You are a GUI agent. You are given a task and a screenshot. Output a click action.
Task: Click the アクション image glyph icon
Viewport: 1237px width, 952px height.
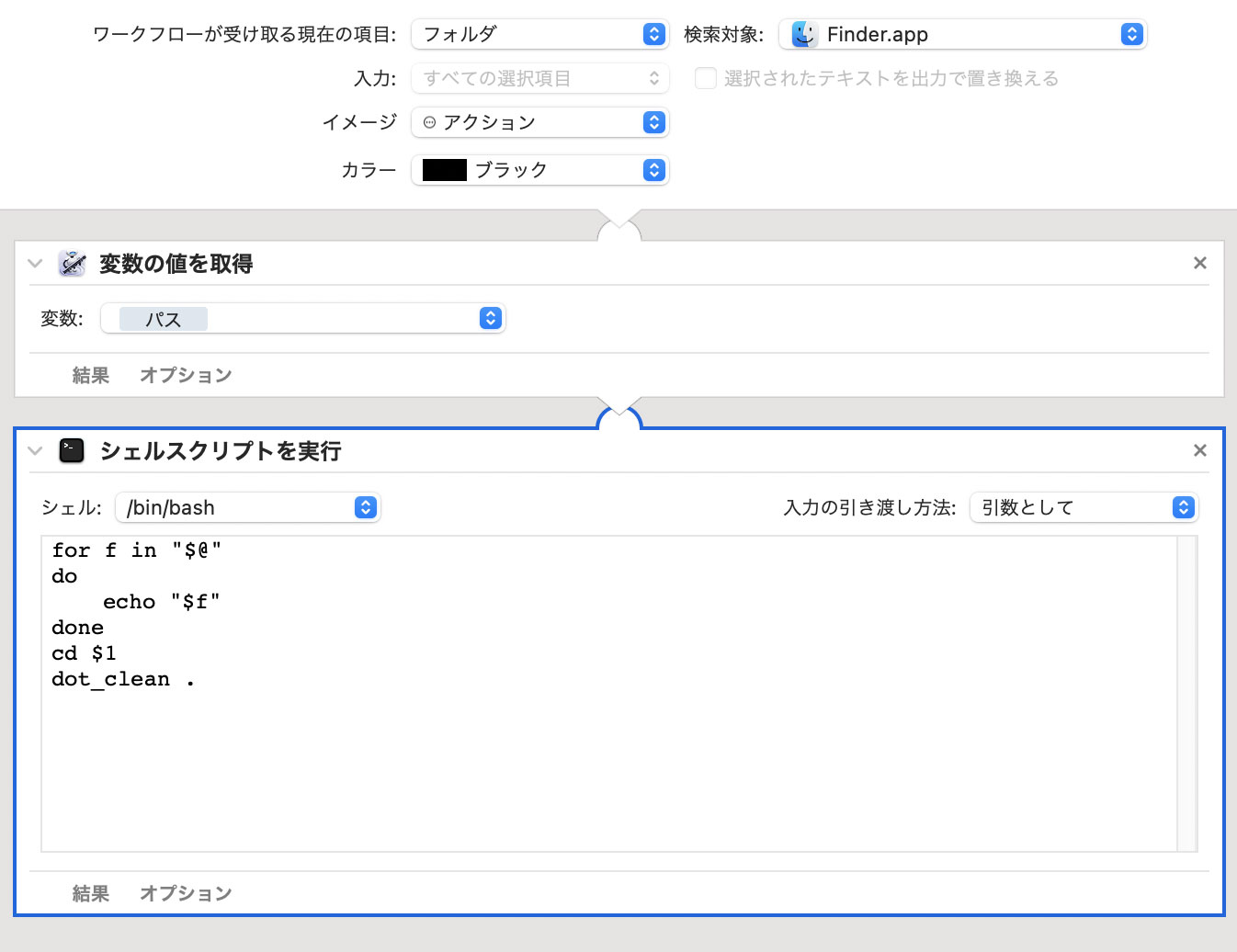[x=429, y=122]
